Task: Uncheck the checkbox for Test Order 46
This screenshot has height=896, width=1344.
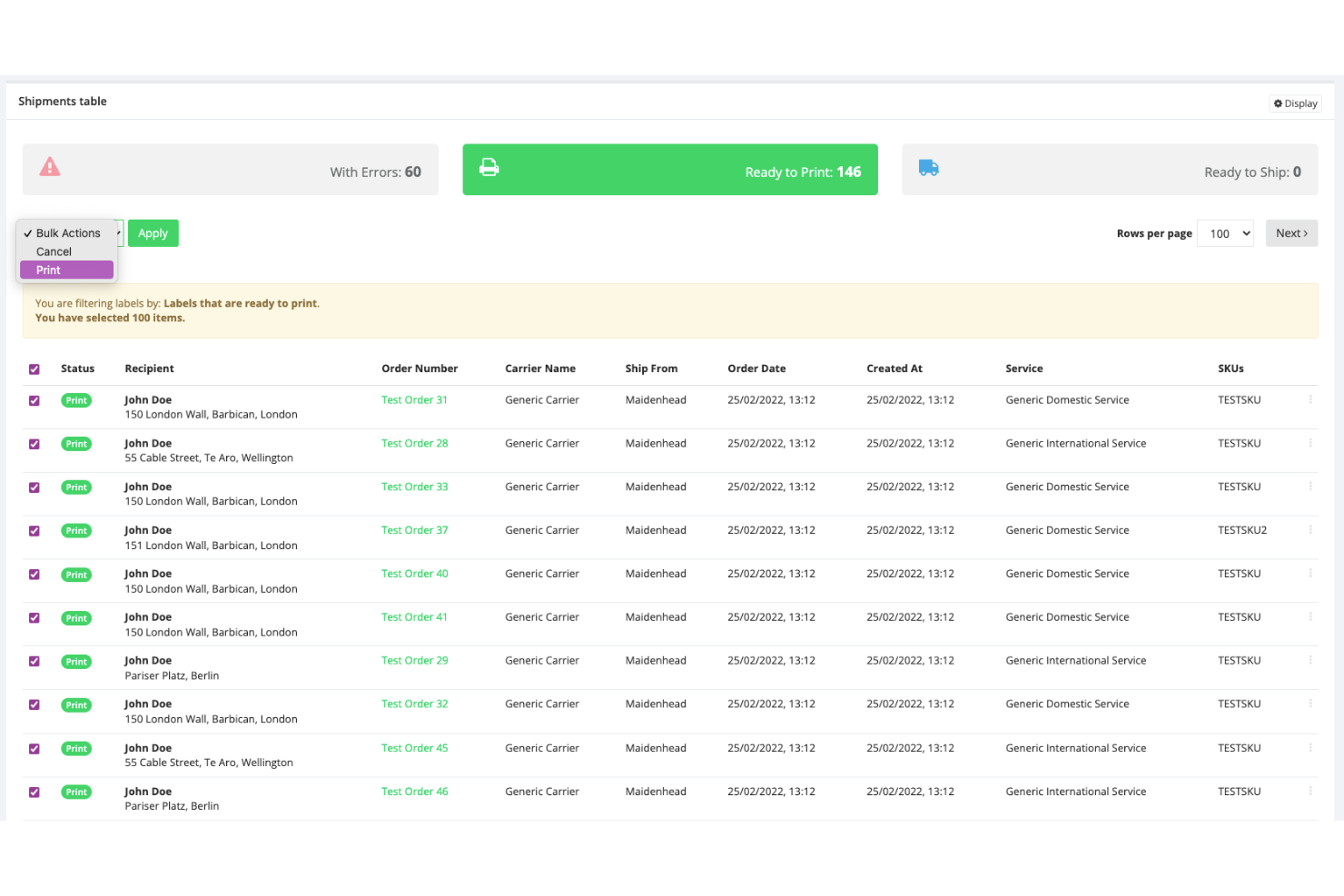Action: click(x=35, y=793)
